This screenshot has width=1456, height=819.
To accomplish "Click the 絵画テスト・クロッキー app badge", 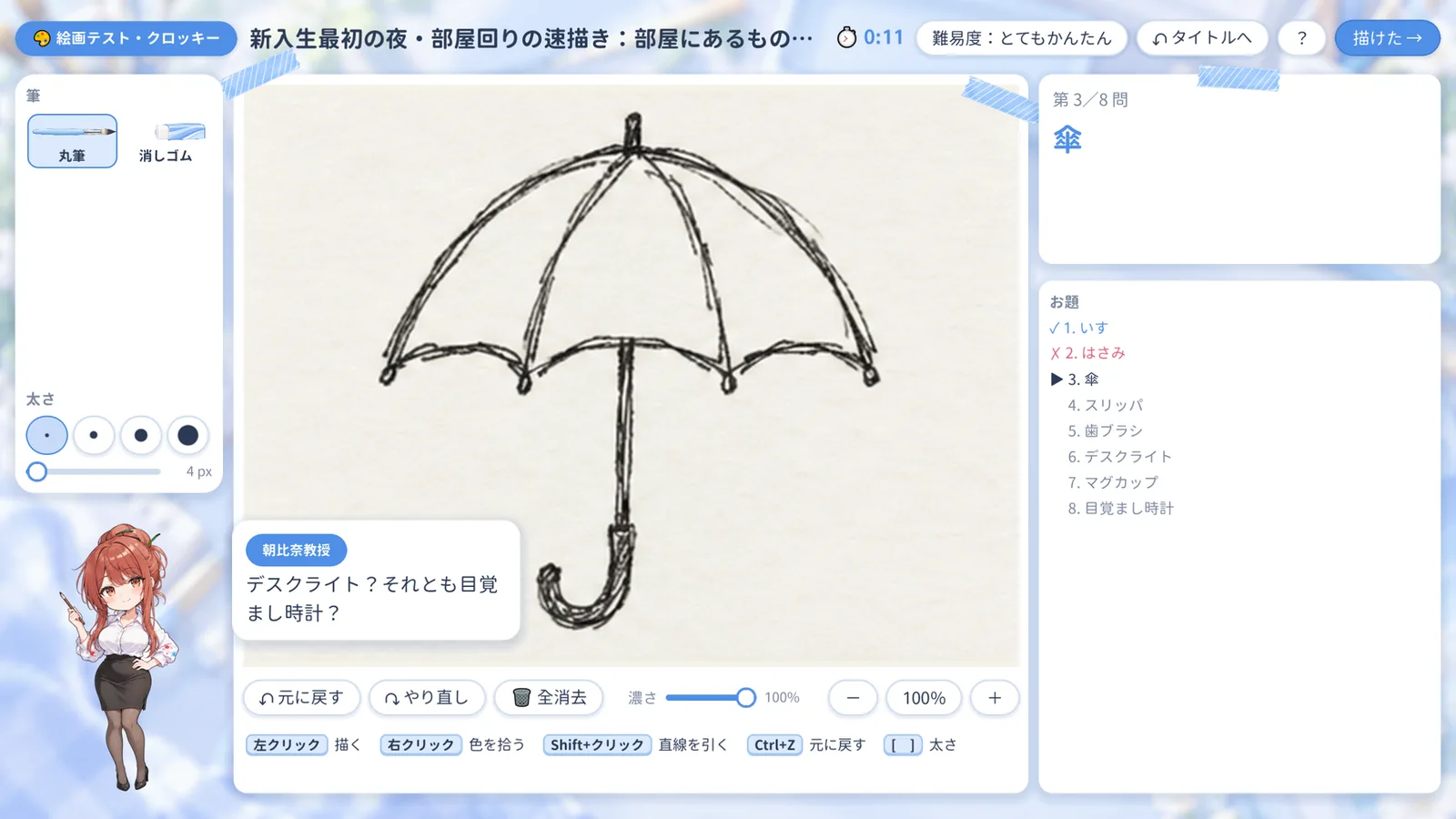I will point(126,38).
